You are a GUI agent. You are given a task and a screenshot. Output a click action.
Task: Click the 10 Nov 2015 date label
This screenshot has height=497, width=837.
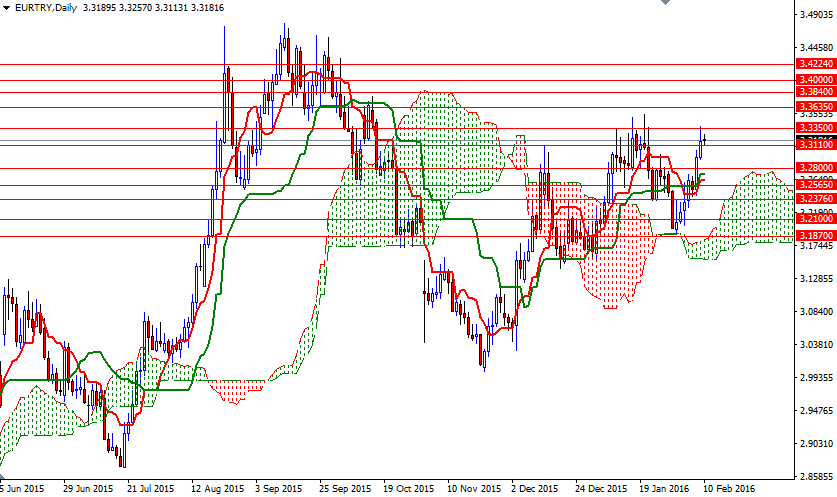point(474,488)
